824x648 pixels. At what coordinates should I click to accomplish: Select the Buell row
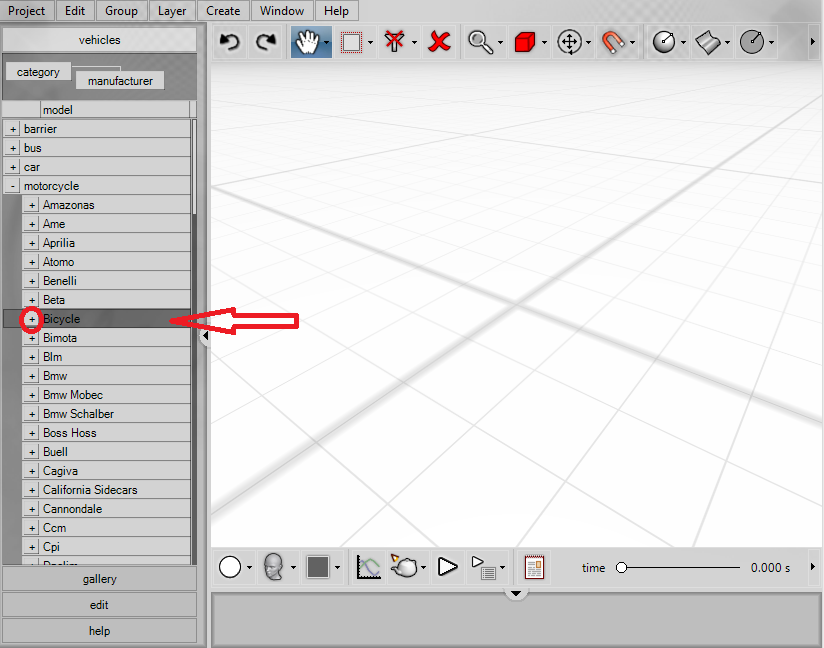coord(106,452)
